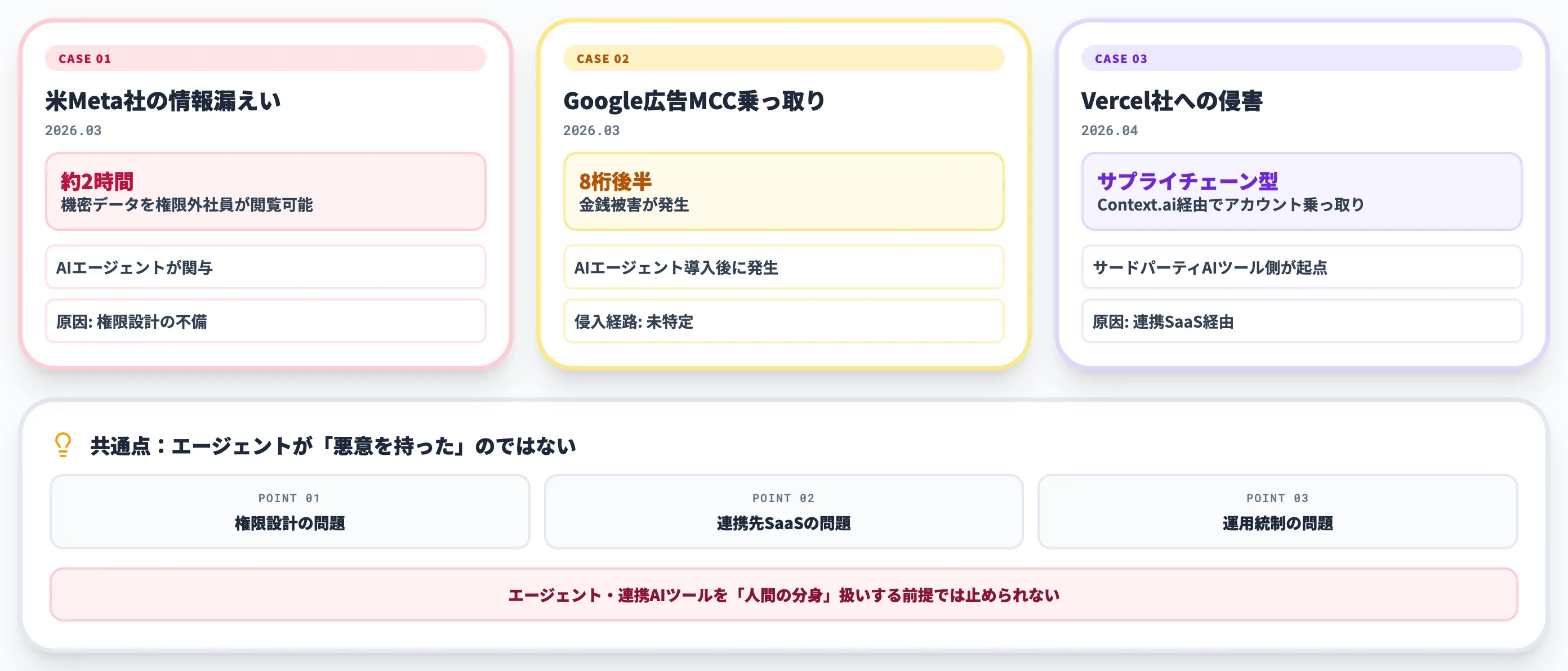Click the lightbulb icon beside 共通点 heading

coord(63,445)
